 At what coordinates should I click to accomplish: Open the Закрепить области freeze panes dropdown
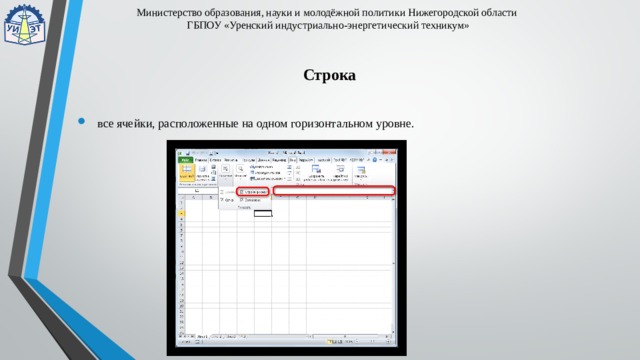pos(267,179)
